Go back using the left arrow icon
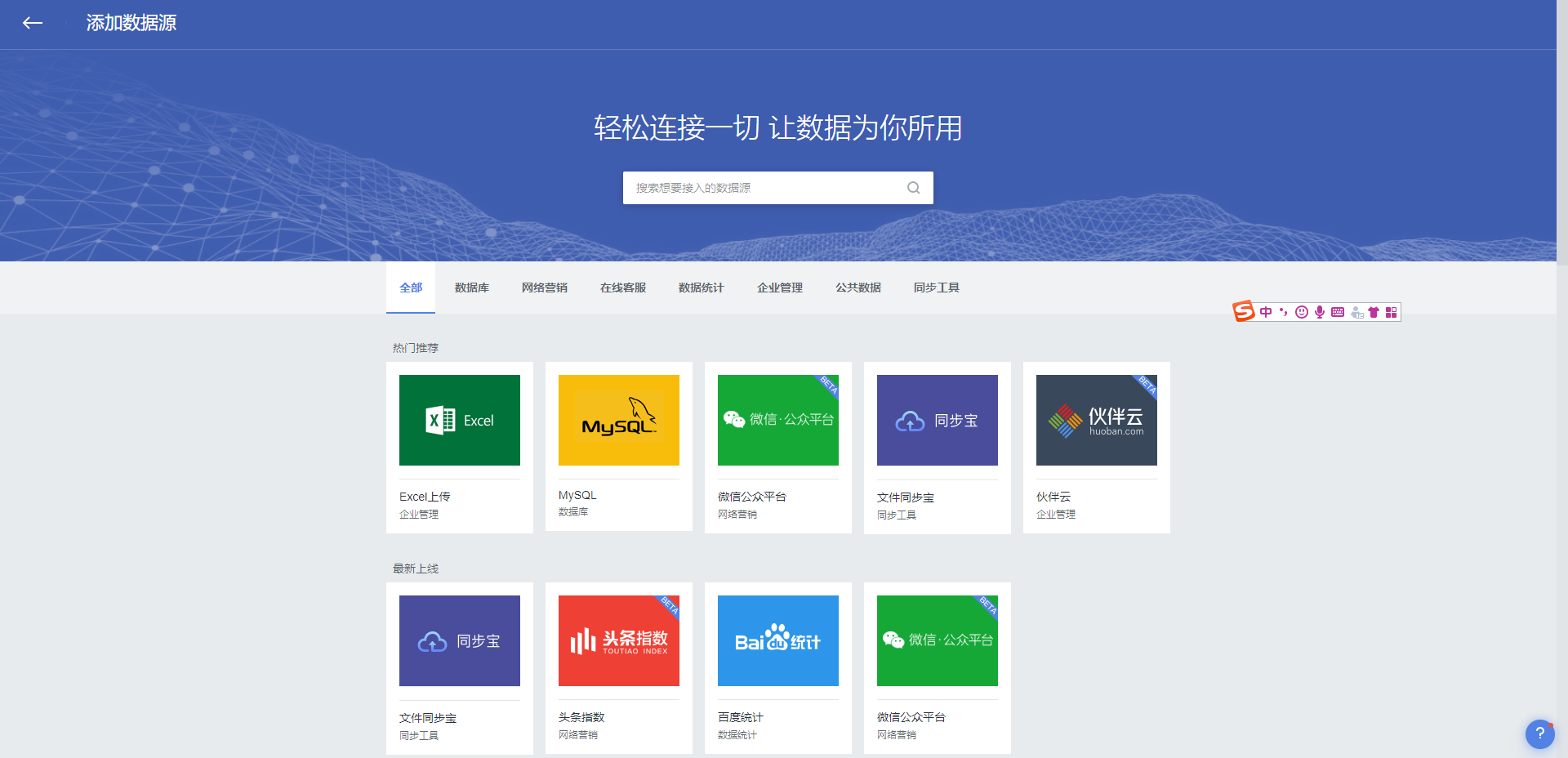Viewport: 1568px width, 758px height. 33,23
